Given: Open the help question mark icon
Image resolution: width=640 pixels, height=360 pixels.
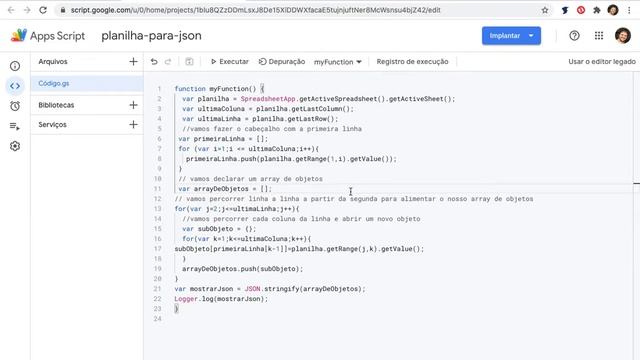Looking at the screenshot, I should pyautogui.click(x=574, y=36).
